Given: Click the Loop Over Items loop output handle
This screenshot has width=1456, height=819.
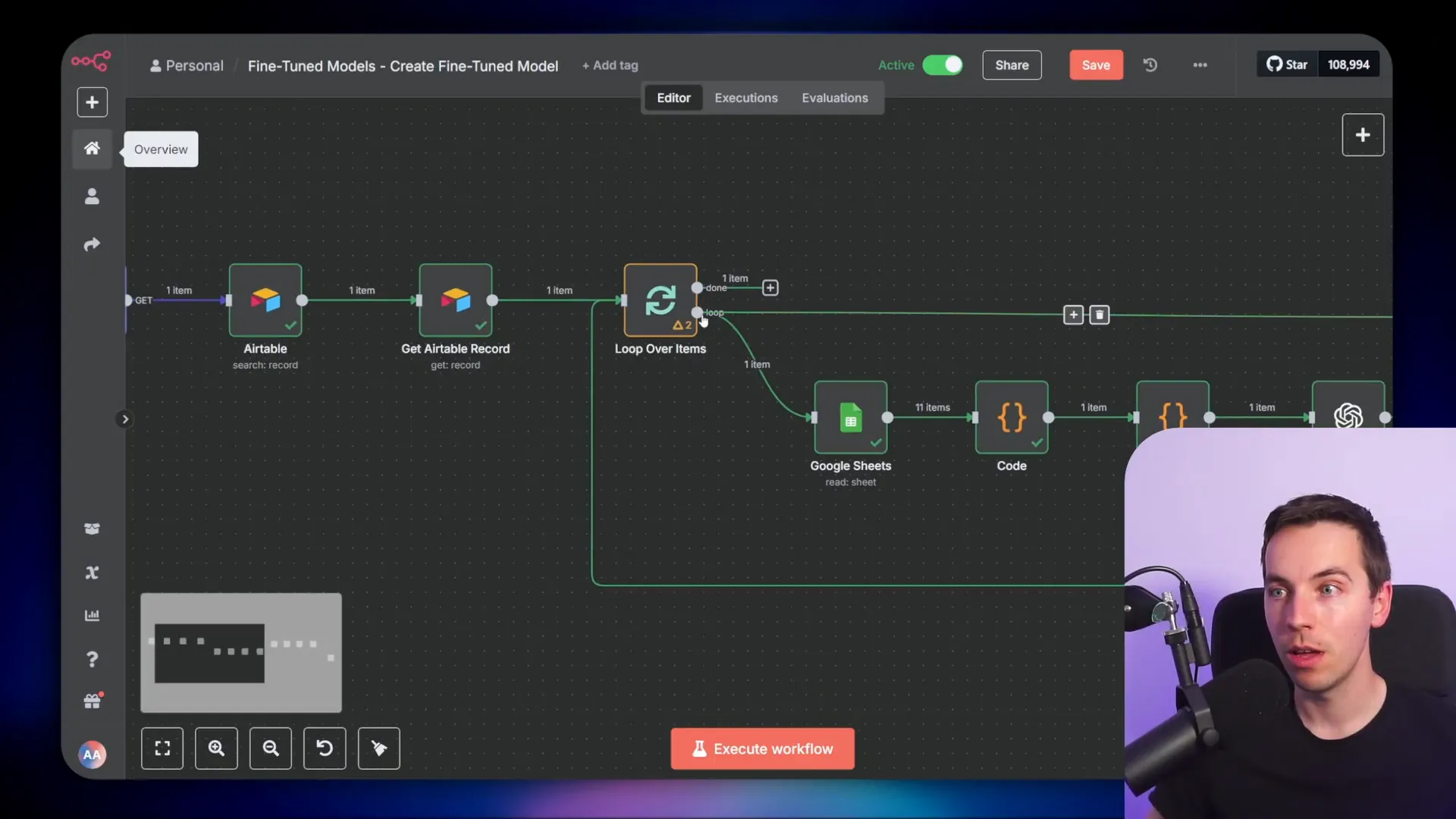Looking at the screenshot, I should tap(697, 312).
